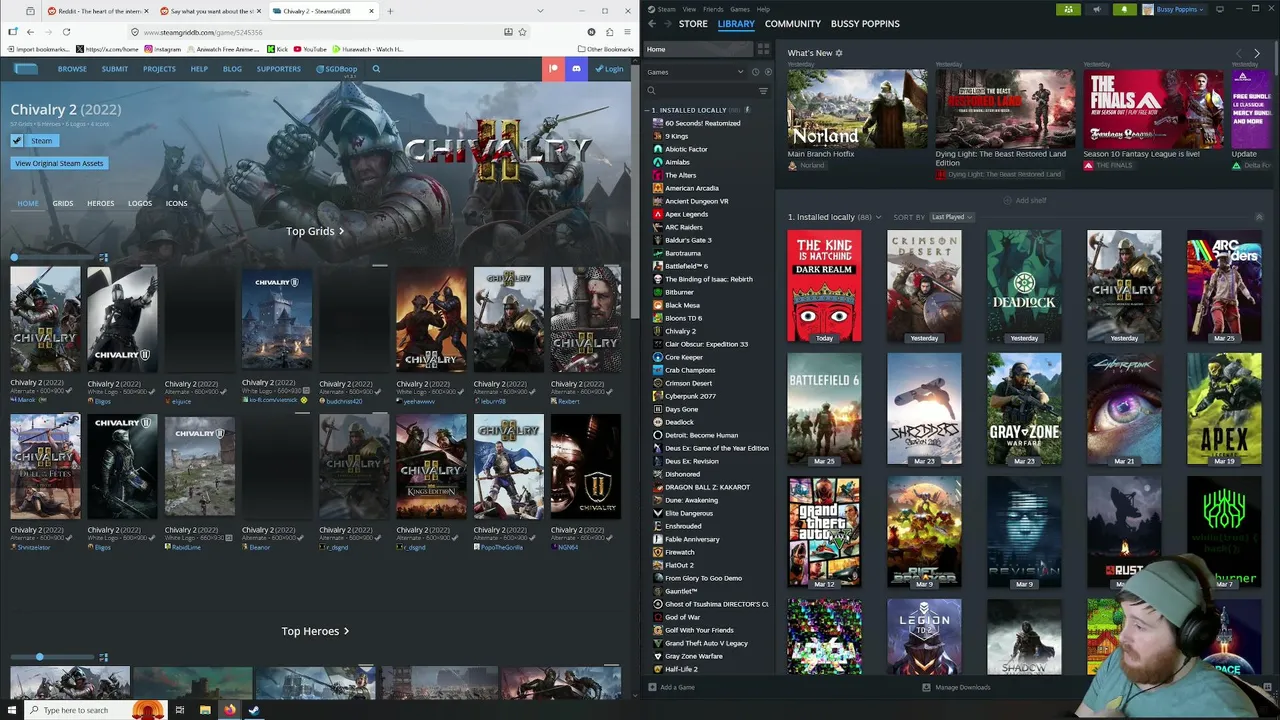Open the Games filter dropdown in Steam
The height and width of the screenshot is (720, 1280).
click(696, 72)
